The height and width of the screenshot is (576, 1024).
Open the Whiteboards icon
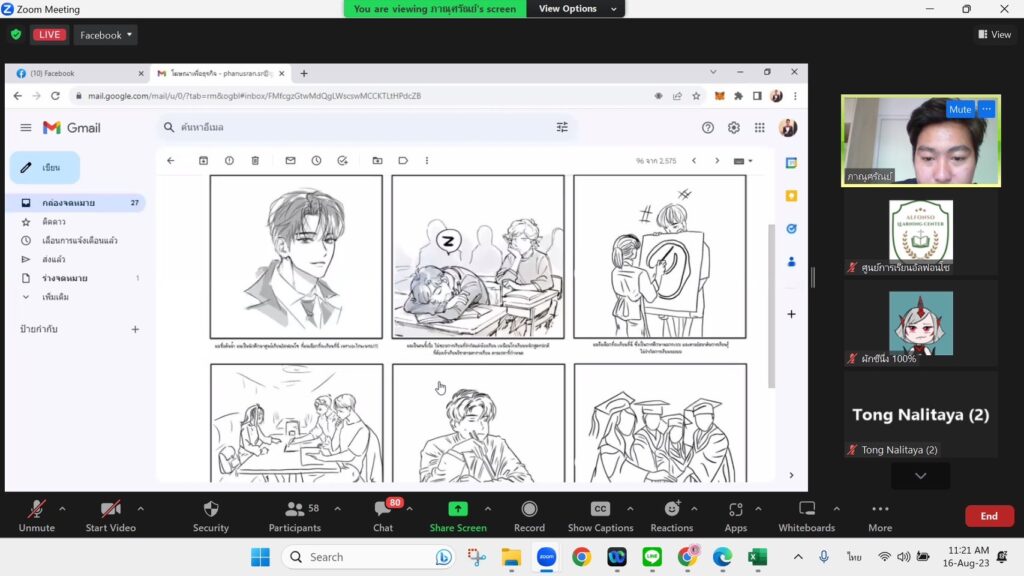(x=806, y=509)
